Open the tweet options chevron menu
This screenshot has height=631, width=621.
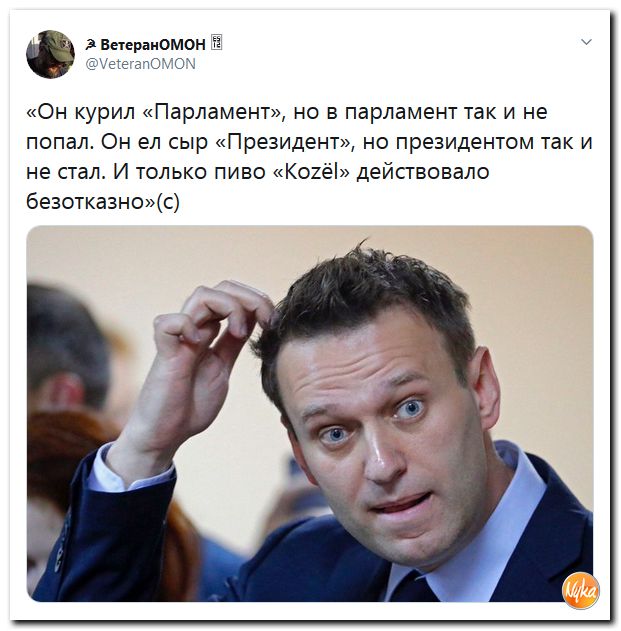coord(586,42)
